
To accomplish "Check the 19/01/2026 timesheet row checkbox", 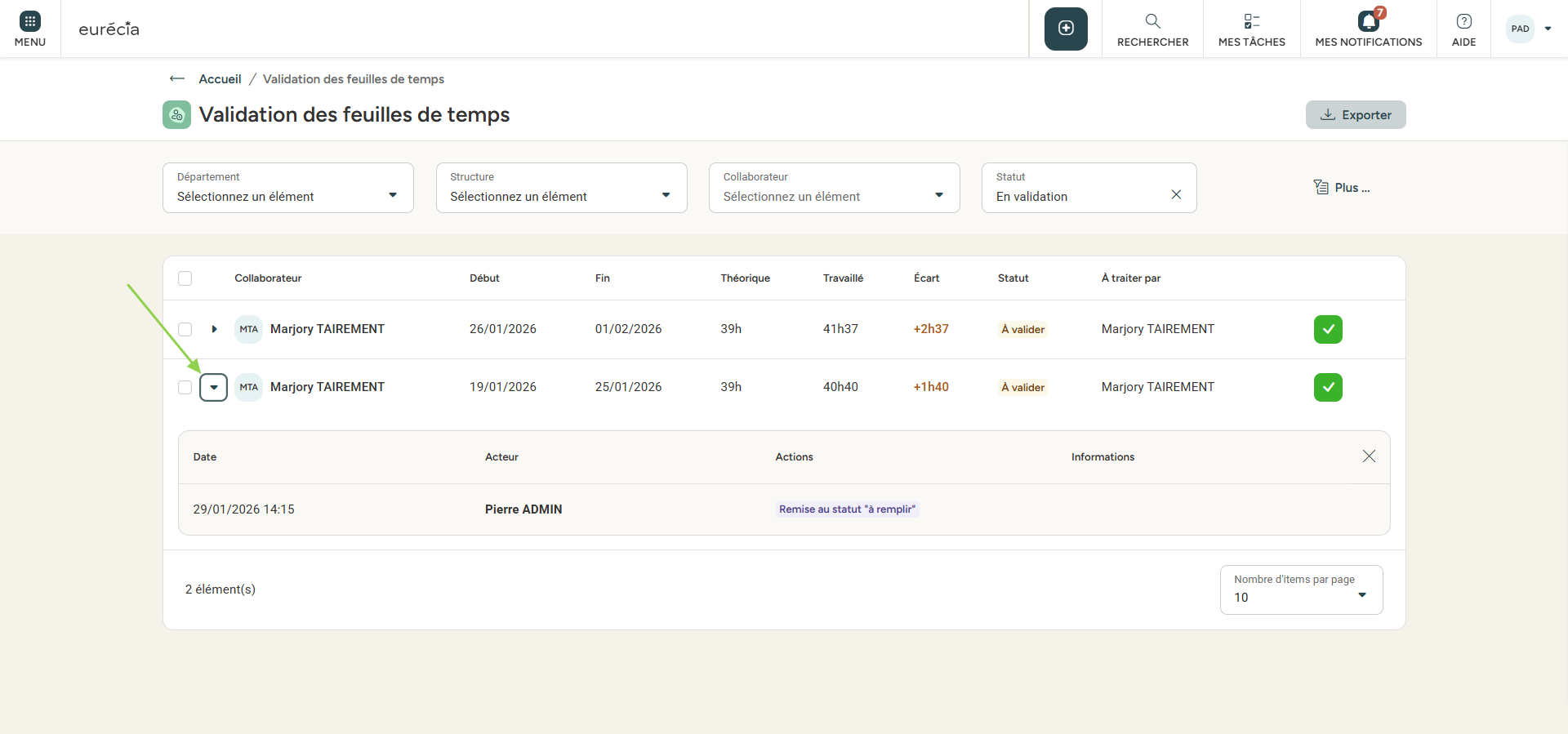I will click(x=185, y=387).
